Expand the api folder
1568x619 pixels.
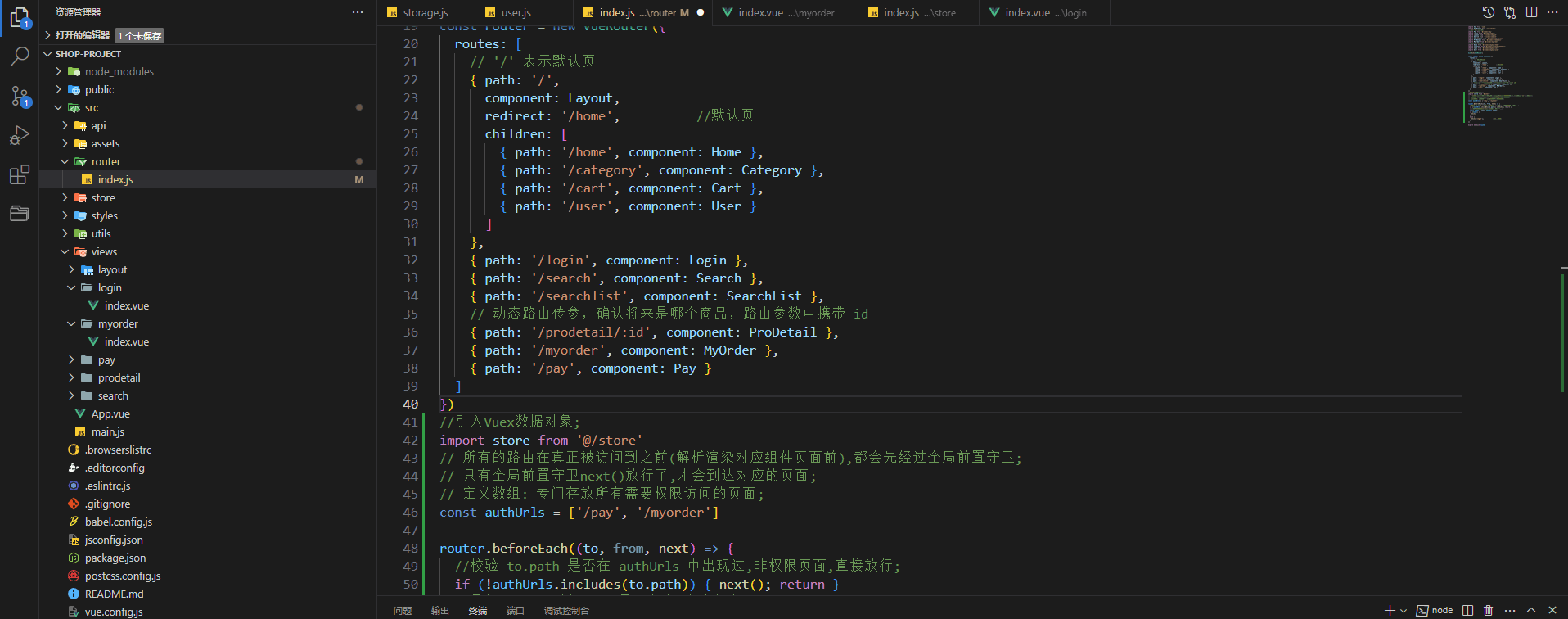[65, 125]
